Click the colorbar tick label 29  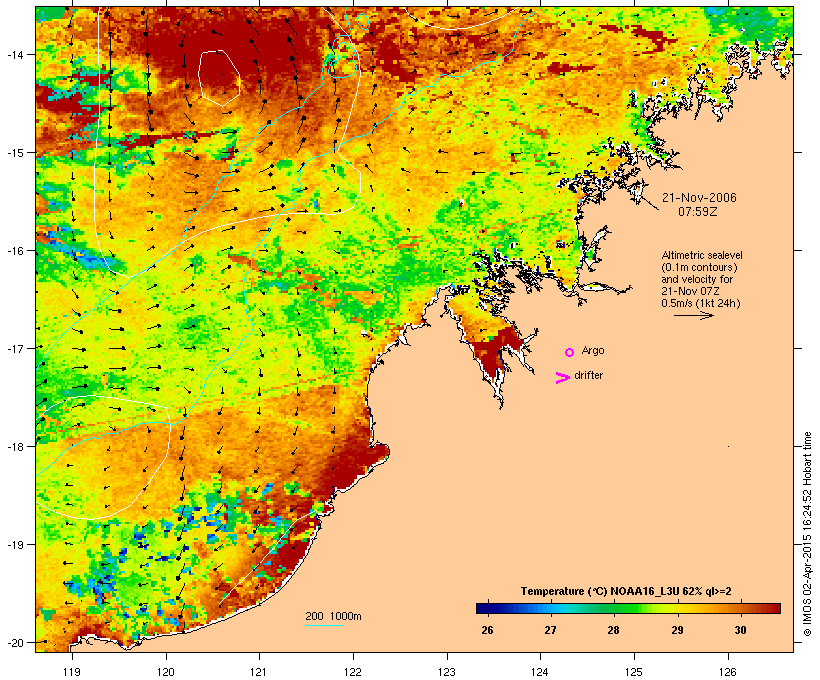(x=677, y=630)
